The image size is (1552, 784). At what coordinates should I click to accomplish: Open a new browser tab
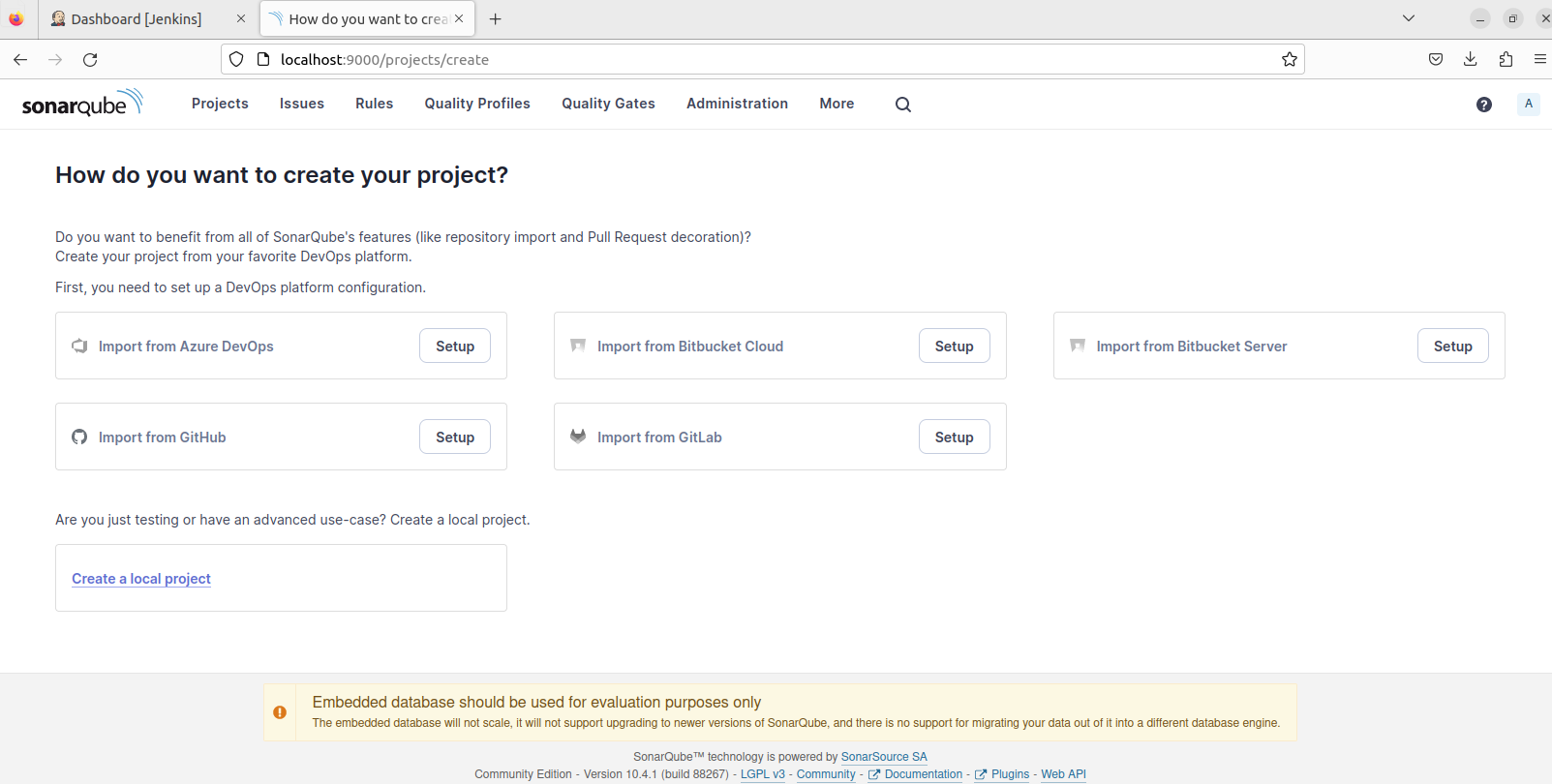[x=496, y=18]
